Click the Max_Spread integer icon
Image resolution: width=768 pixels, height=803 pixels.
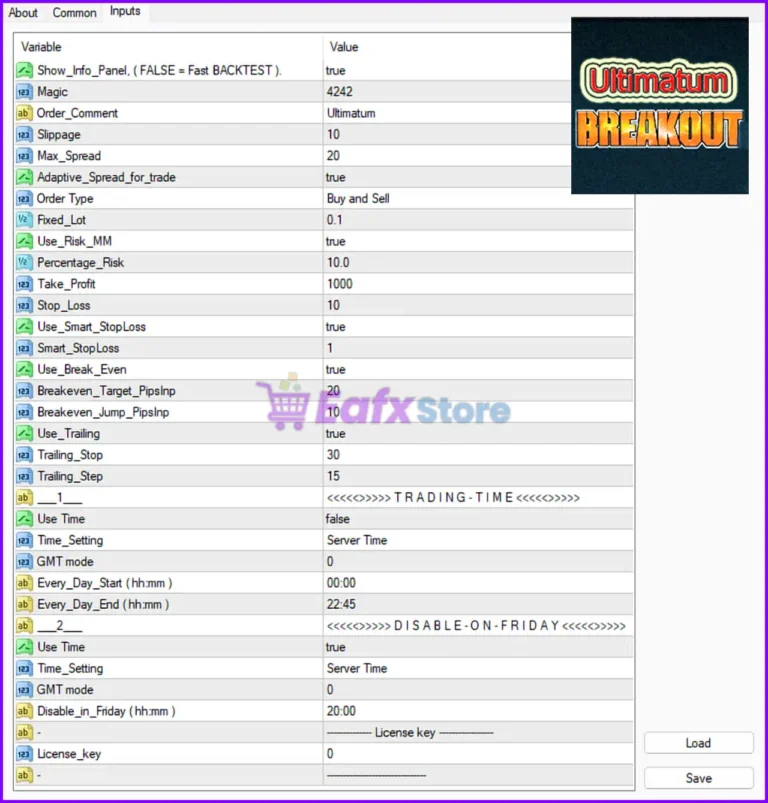point(24,156)
